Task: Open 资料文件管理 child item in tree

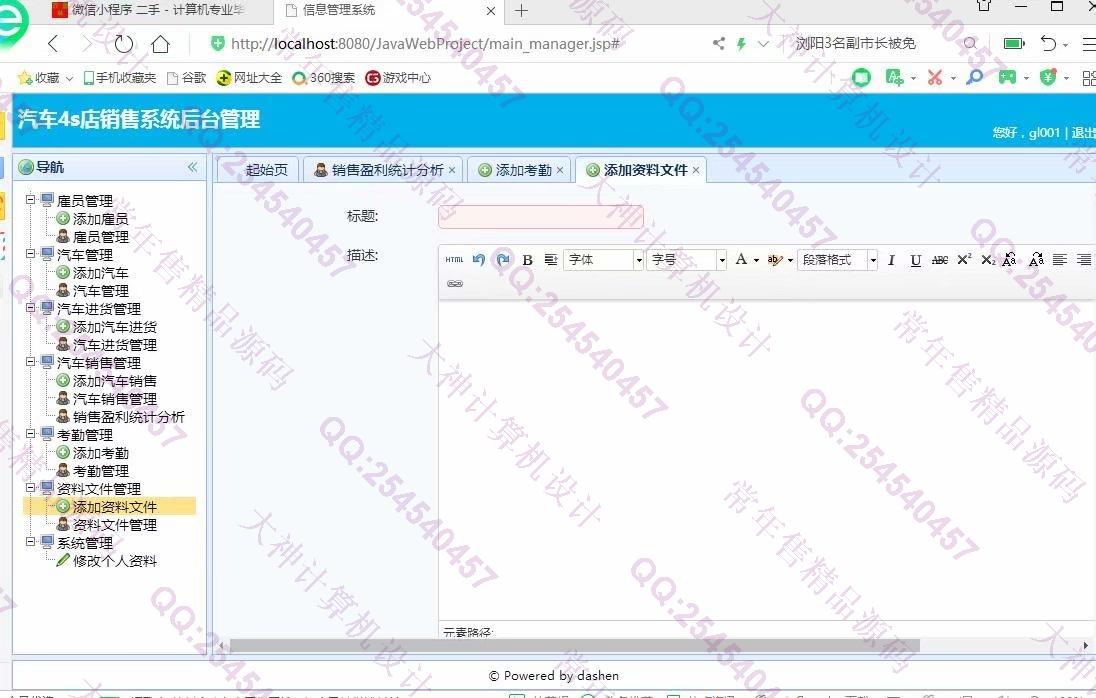Action: pos(115,525)
